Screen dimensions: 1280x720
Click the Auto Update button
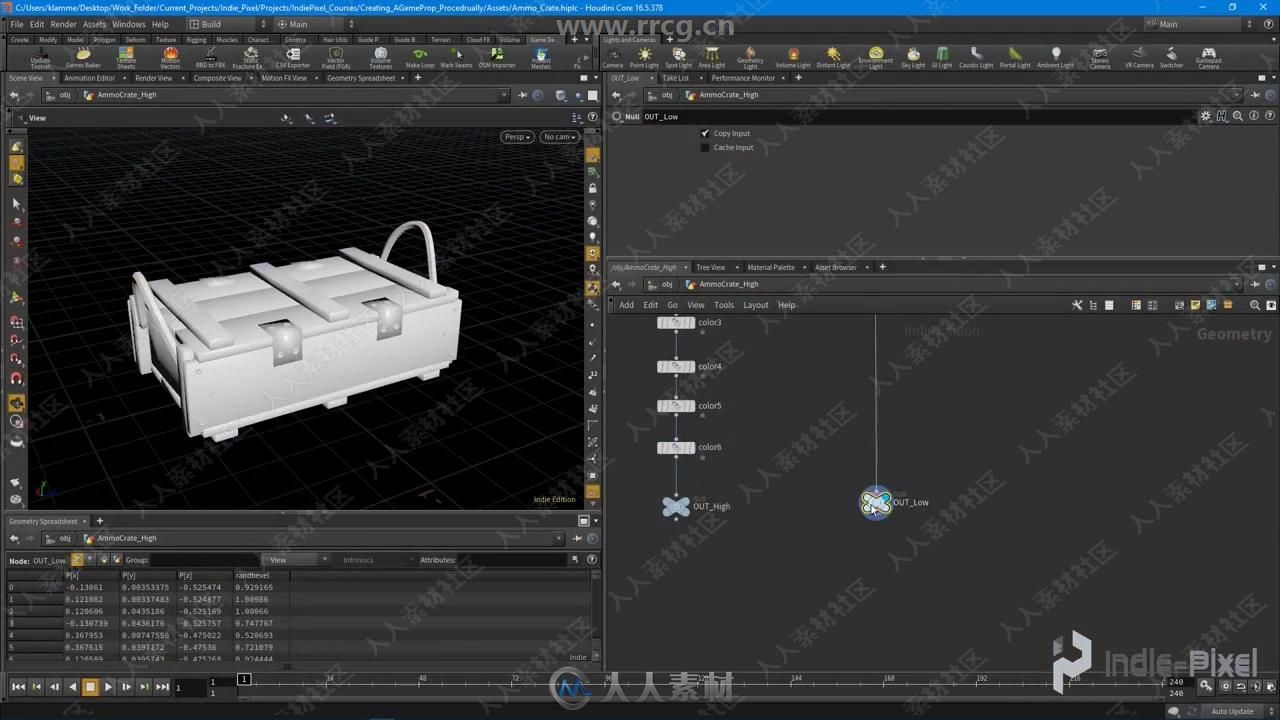tap(1232, 711)
